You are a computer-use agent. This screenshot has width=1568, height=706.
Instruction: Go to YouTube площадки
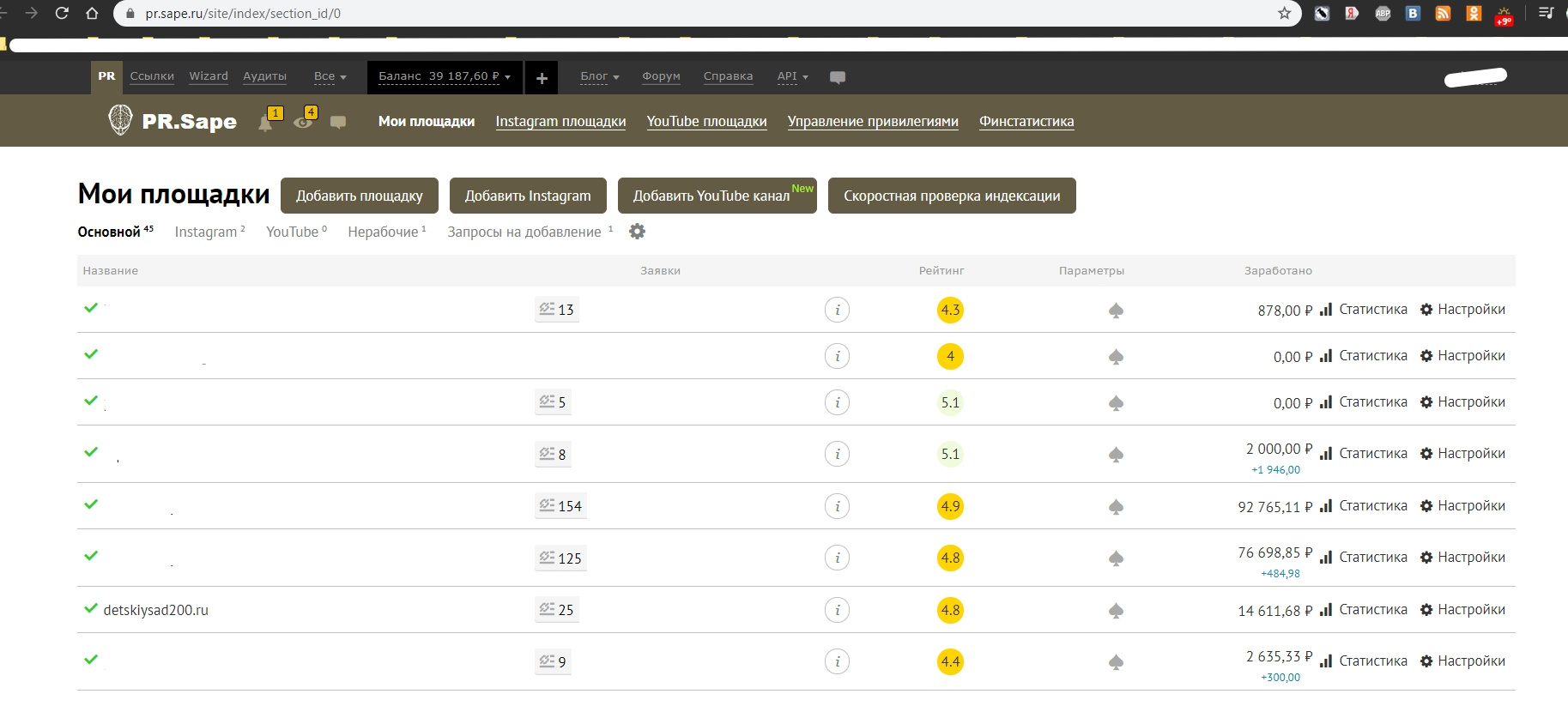point(706,121)
